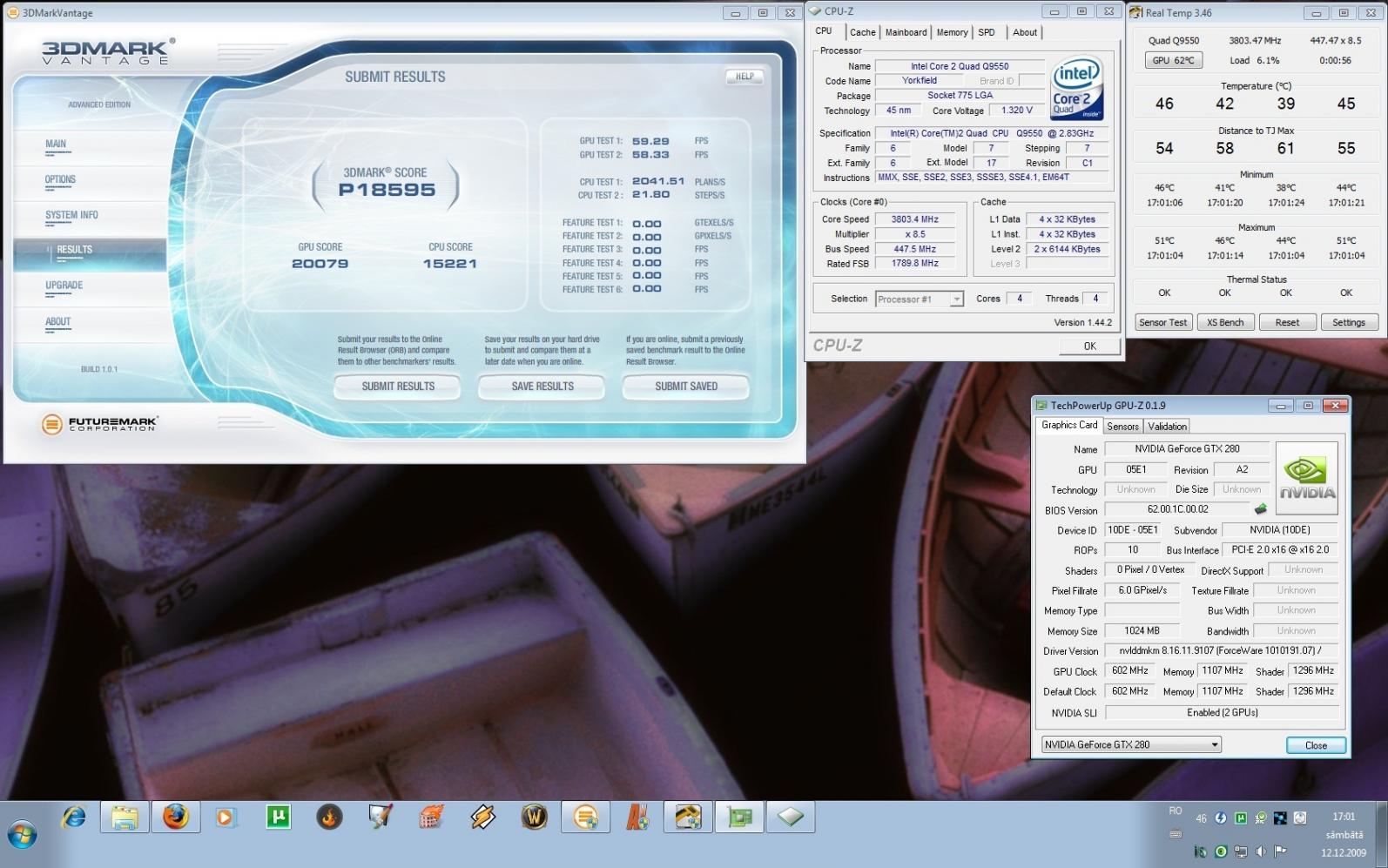Image resolution: width=1388 pixels, height=868 pixels.
Task: Click the RO language indicator in taskbar
Action: click(1176, 811)
